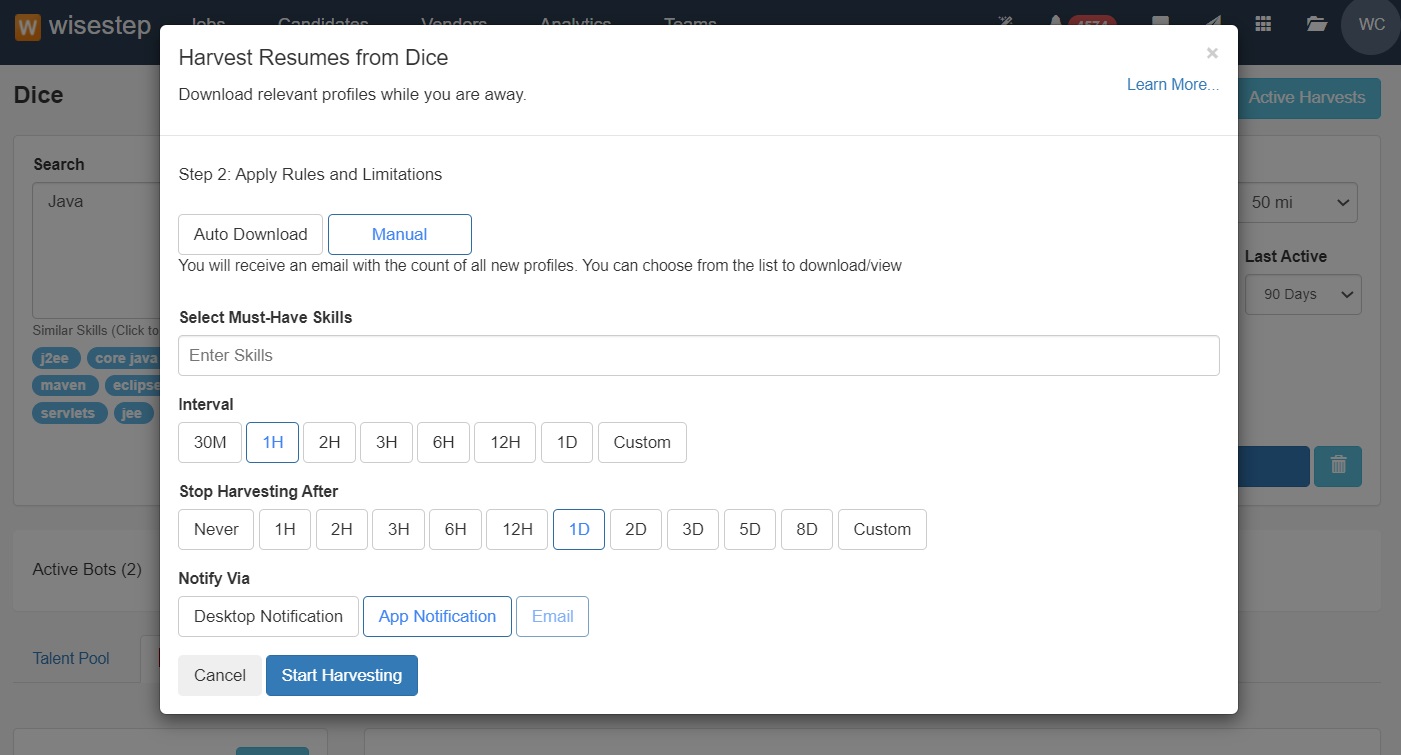Stop harvesting after 2H
Image resolution: width=1401 pixels, height=755 pixels.
point(342,529)
